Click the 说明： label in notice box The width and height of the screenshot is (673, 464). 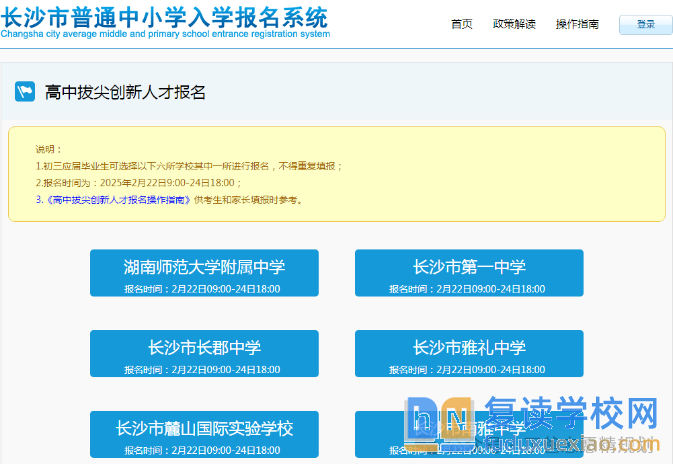coord(49,148)
